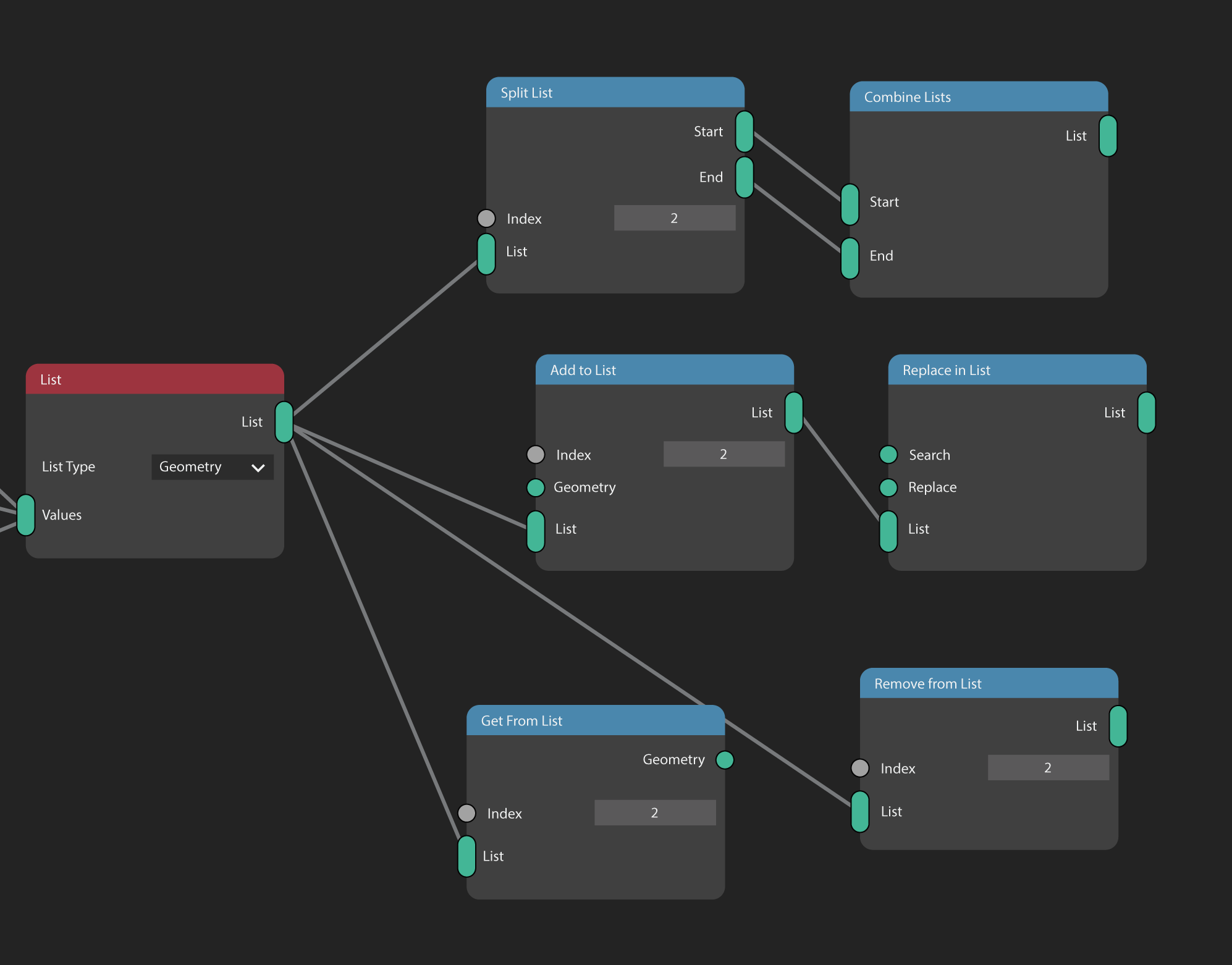Click the Add to List input List socket

coord(536,531)
